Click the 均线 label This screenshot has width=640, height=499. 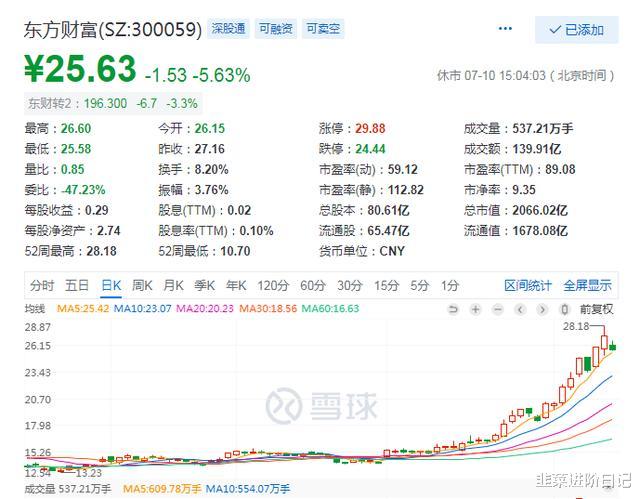click(34, 308)
